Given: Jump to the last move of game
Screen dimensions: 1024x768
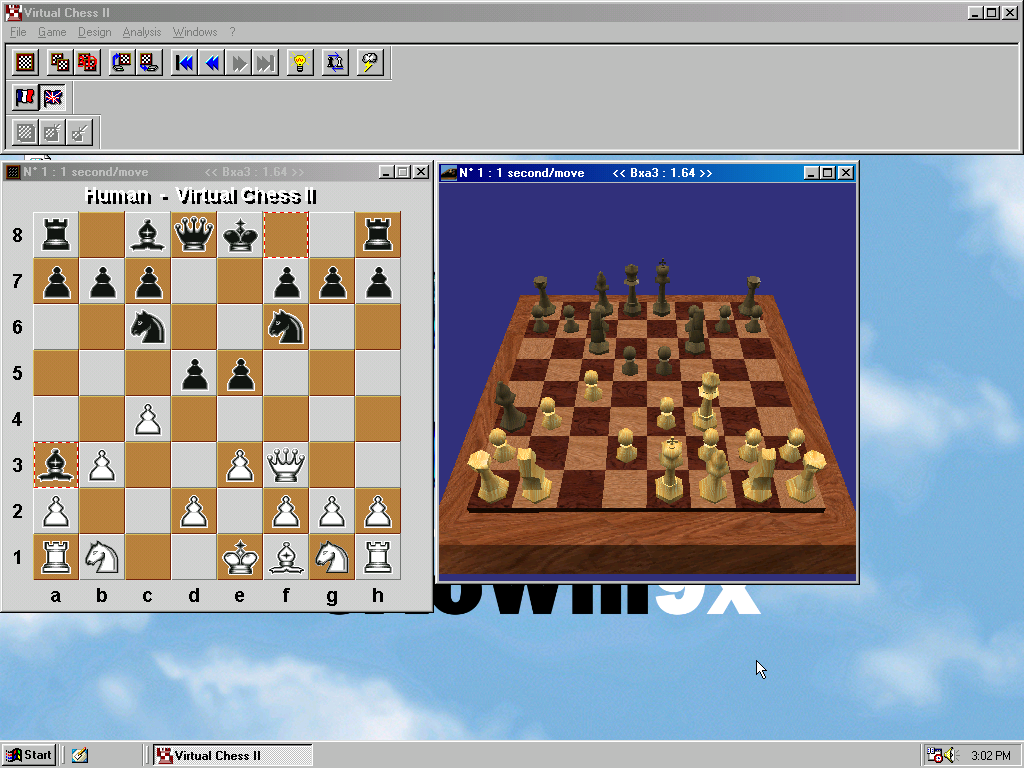Looking at the screenshot, I should pyautogui.click(x=266, y=63).
